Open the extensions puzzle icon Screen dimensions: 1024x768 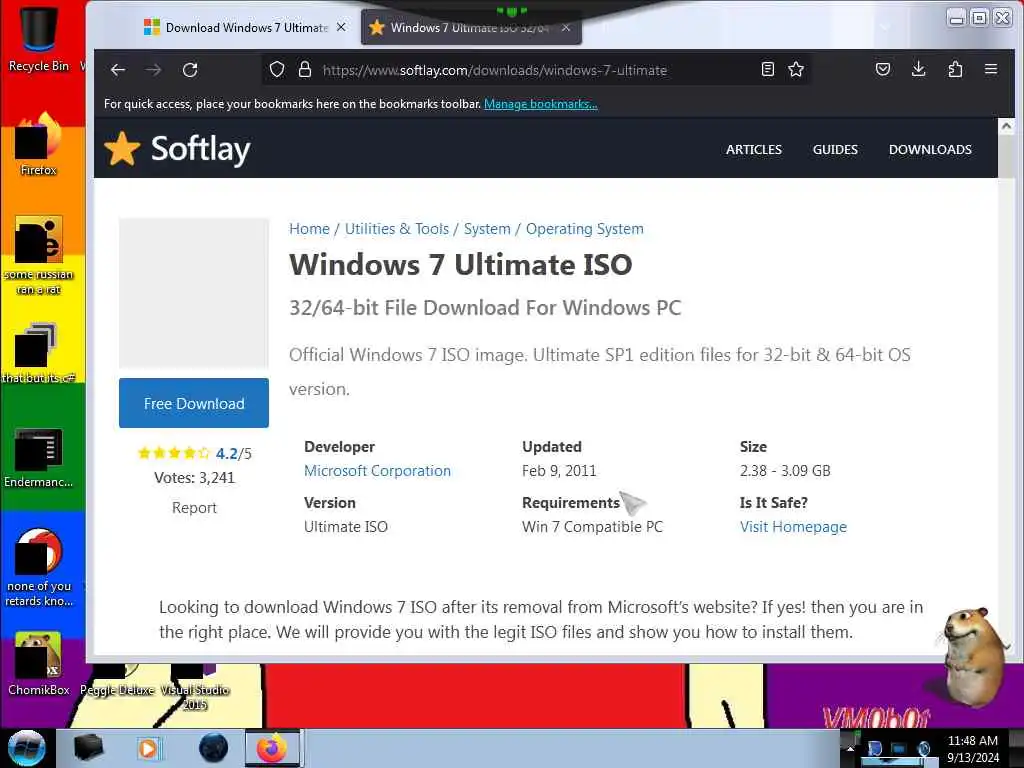point(955,69)
